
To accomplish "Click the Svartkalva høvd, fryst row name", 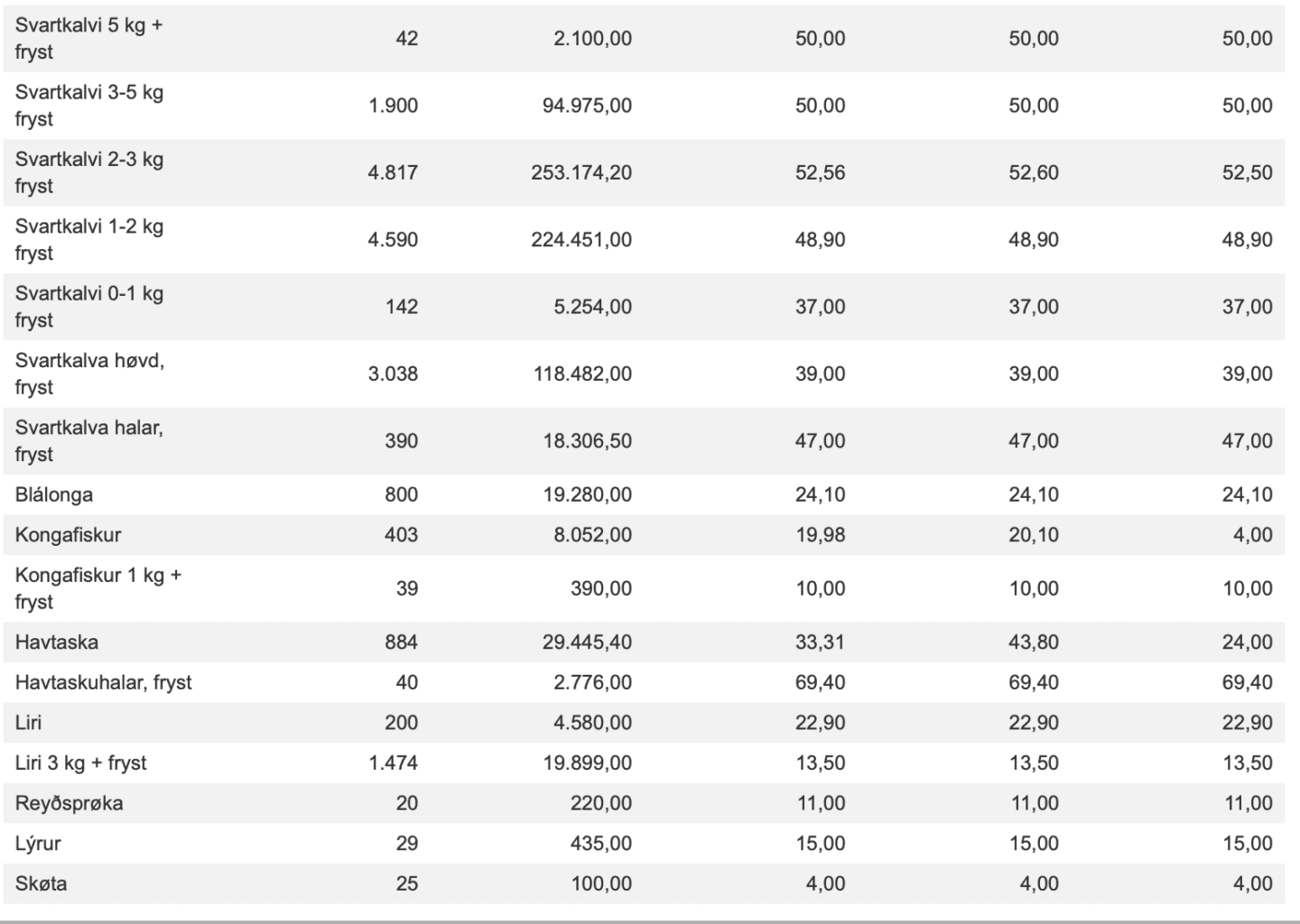I will (89, 374).
